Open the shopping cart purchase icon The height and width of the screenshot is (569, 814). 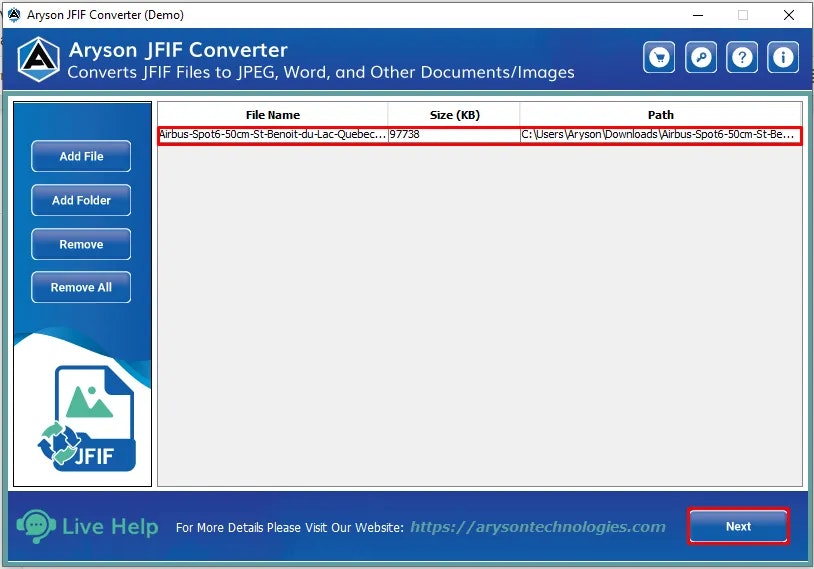[659, 57]
